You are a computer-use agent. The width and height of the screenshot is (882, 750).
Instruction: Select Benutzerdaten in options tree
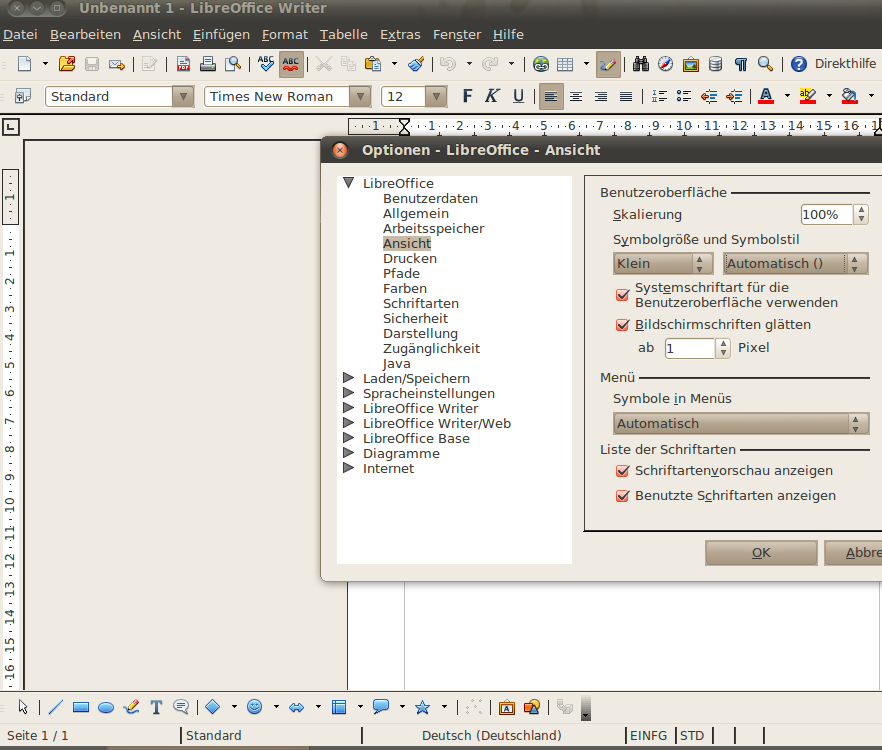pyautogui.click(x=430, y=198)
